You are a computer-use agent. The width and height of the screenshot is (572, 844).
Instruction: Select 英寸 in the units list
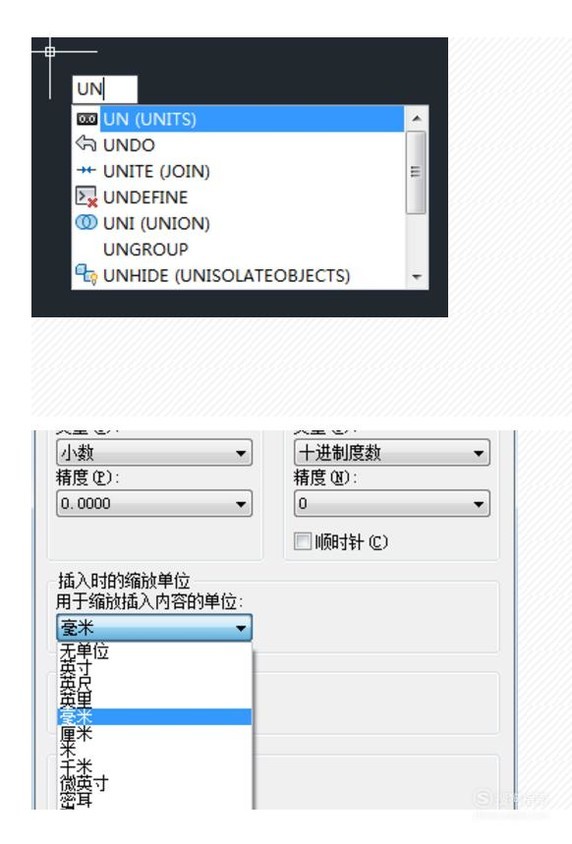click(x=154, y=667)
